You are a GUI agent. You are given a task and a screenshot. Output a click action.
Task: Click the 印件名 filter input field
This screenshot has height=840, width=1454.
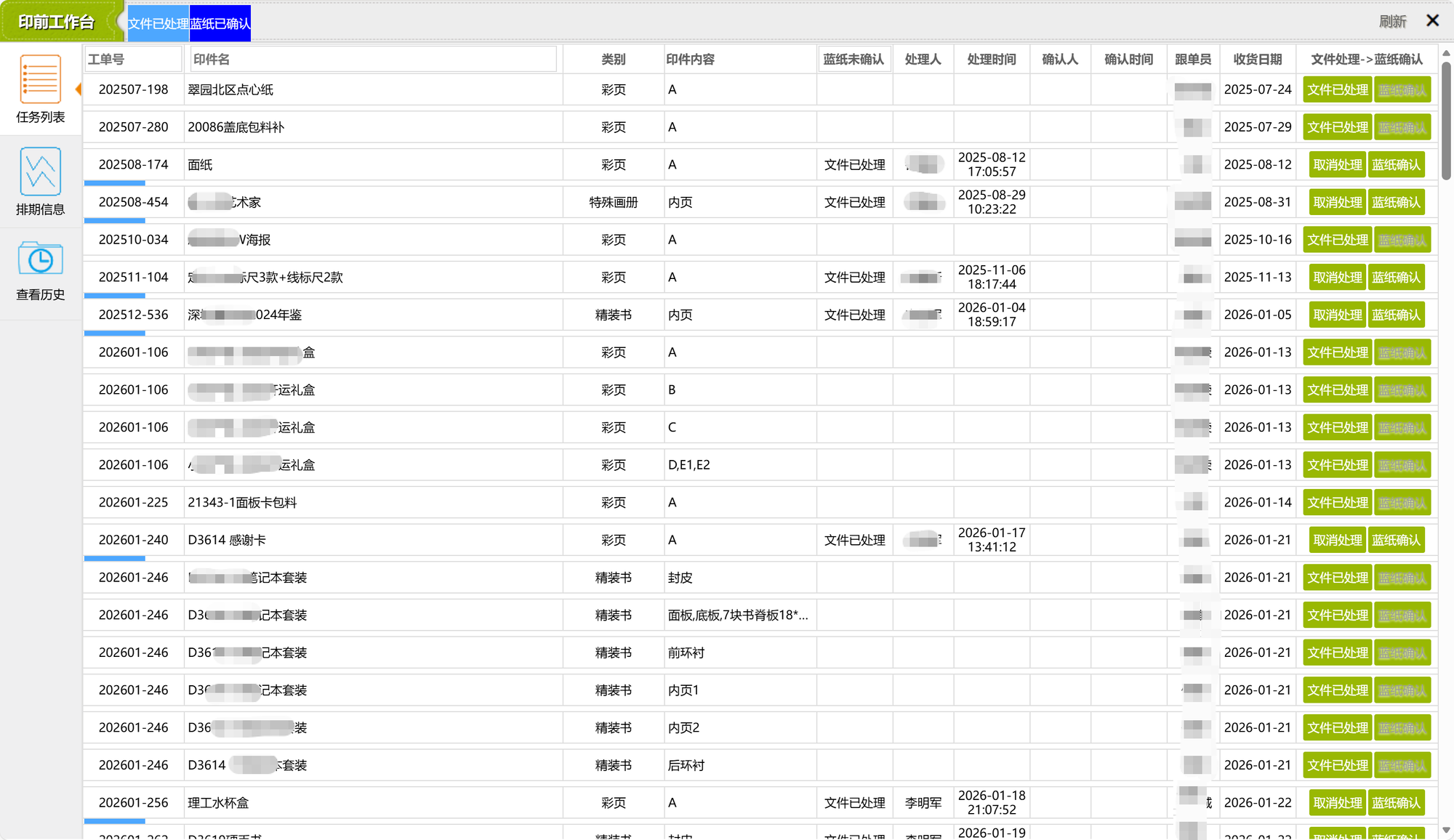(373, 60)
